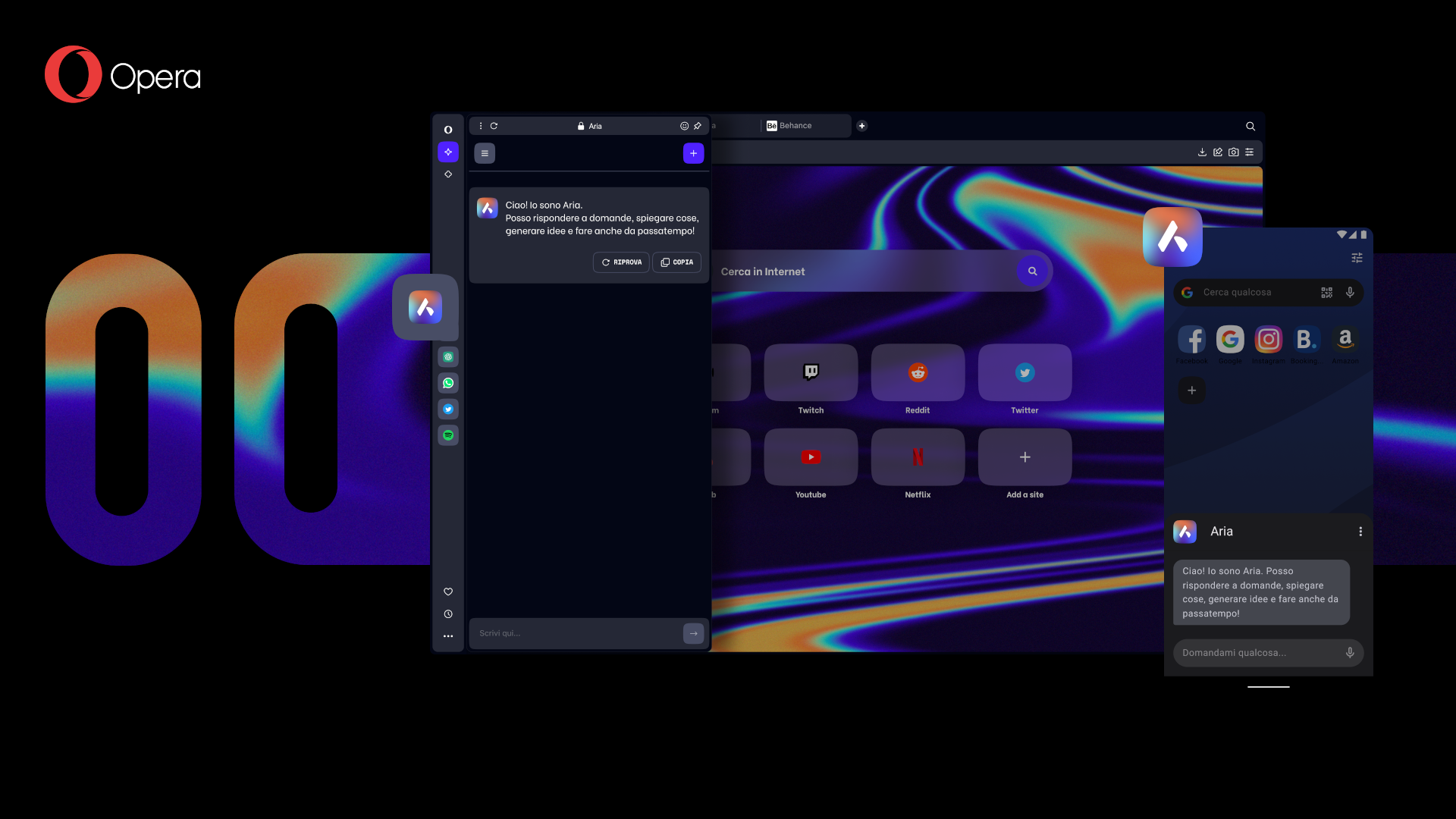
Task: Click the RIPROVA button to regenerate the response
Action: point(621,262)
